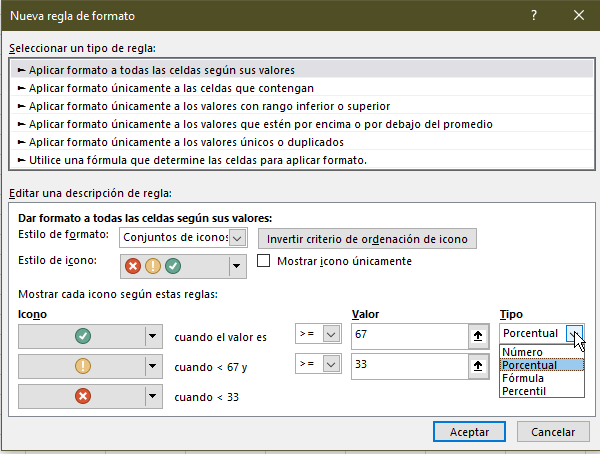Click the Cancelar button
Screen dimensions: 600x454
click(553, 432)
